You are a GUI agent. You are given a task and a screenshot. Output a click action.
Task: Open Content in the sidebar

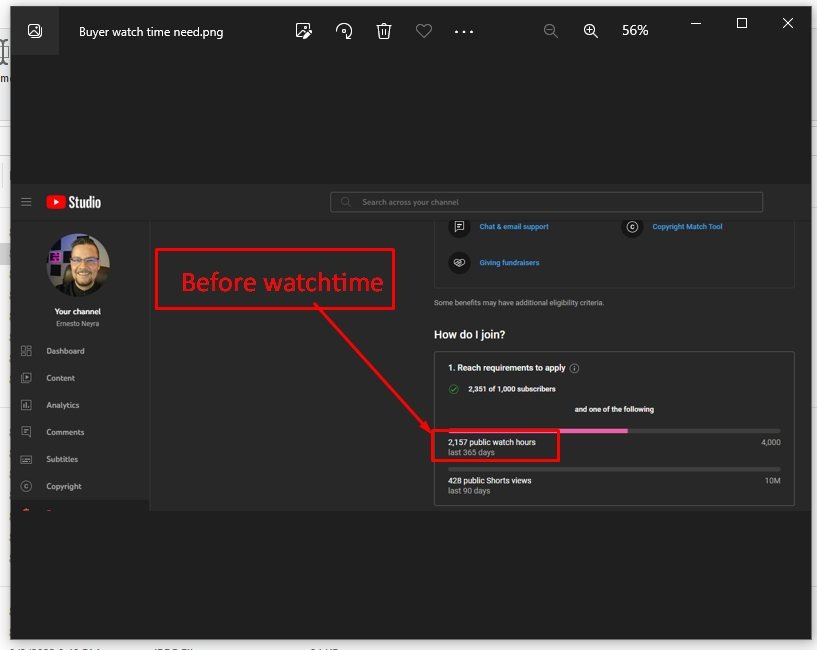[60, 378]
